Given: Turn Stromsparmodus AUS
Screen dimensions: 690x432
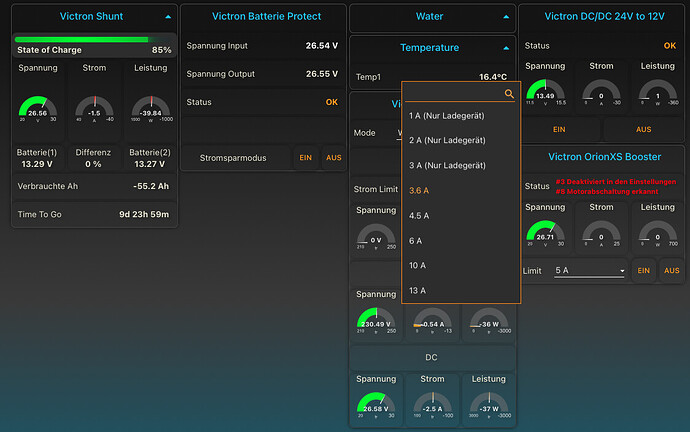Looking at the screenshot, I should tap(334, 157).
